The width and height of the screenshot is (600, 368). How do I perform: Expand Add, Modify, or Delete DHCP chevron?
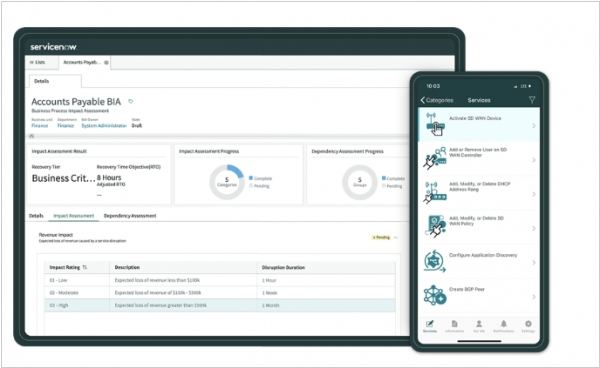point(534,194)
